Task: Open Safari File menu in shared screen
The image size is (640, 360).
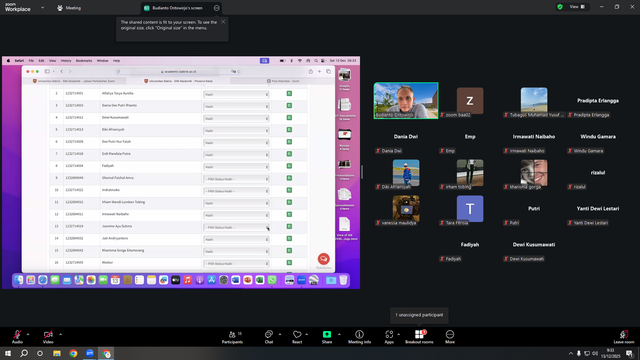Action: click(x=31, y=61)
